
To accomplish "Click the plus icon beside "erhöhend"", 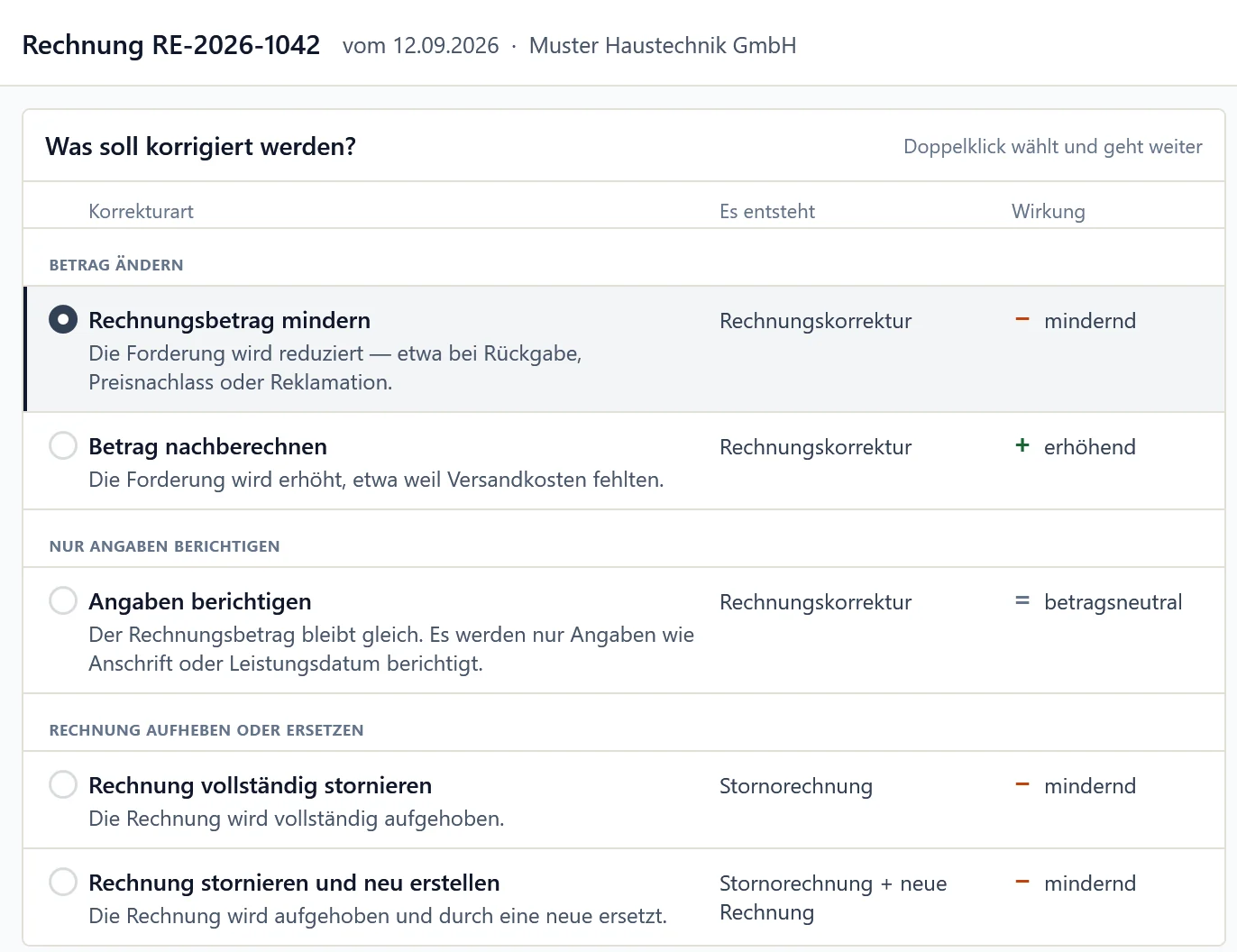I will click(x=1022, y=445).
